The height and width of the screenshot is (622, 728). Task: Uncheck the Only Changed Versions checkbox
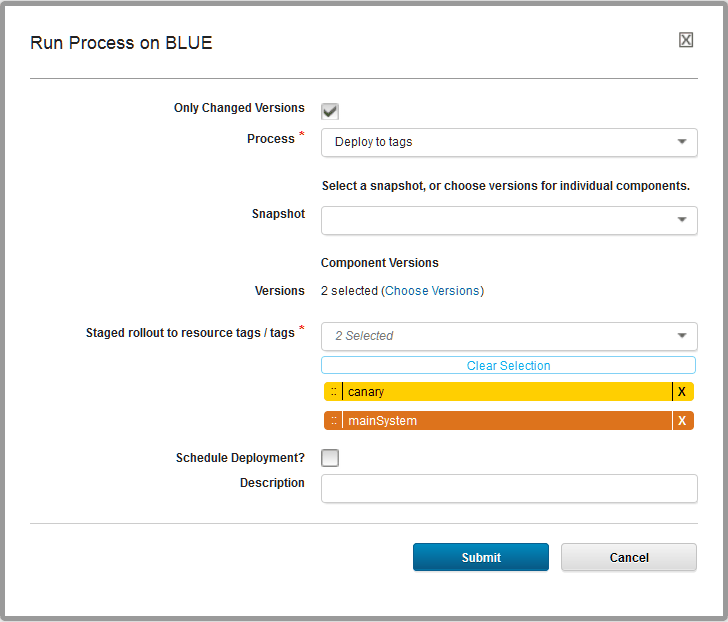pyautogui.click(x=330, y=111)
